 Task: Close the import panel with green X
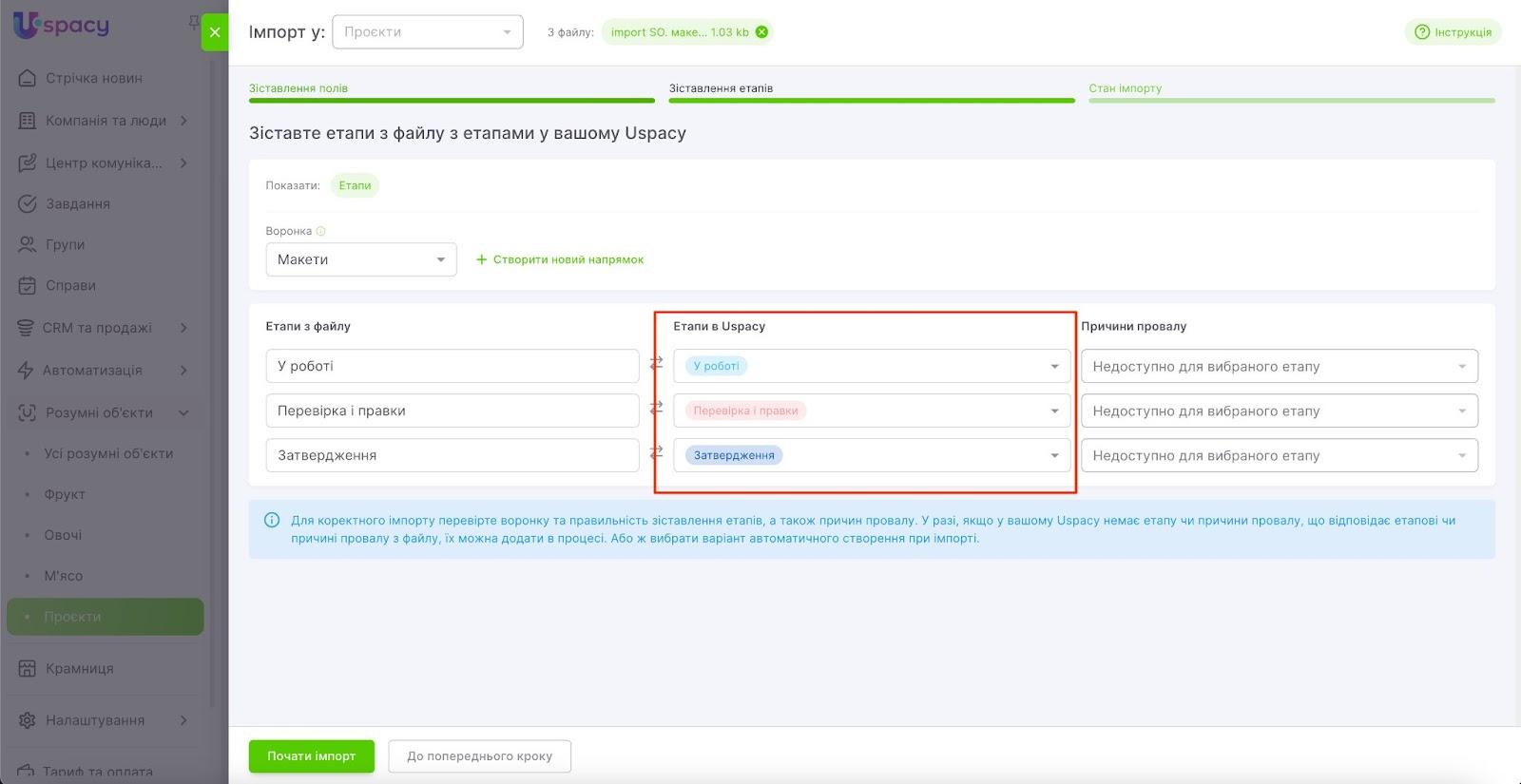pos(215,32)
